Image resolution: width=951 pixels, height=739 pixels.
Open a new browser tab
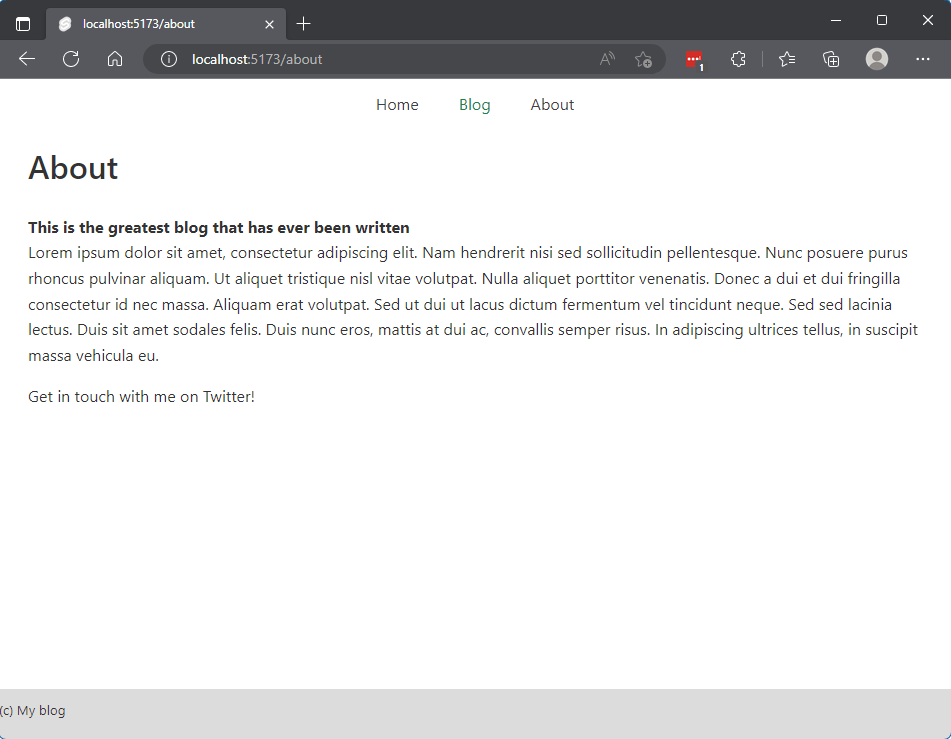(x=304, y=22)
